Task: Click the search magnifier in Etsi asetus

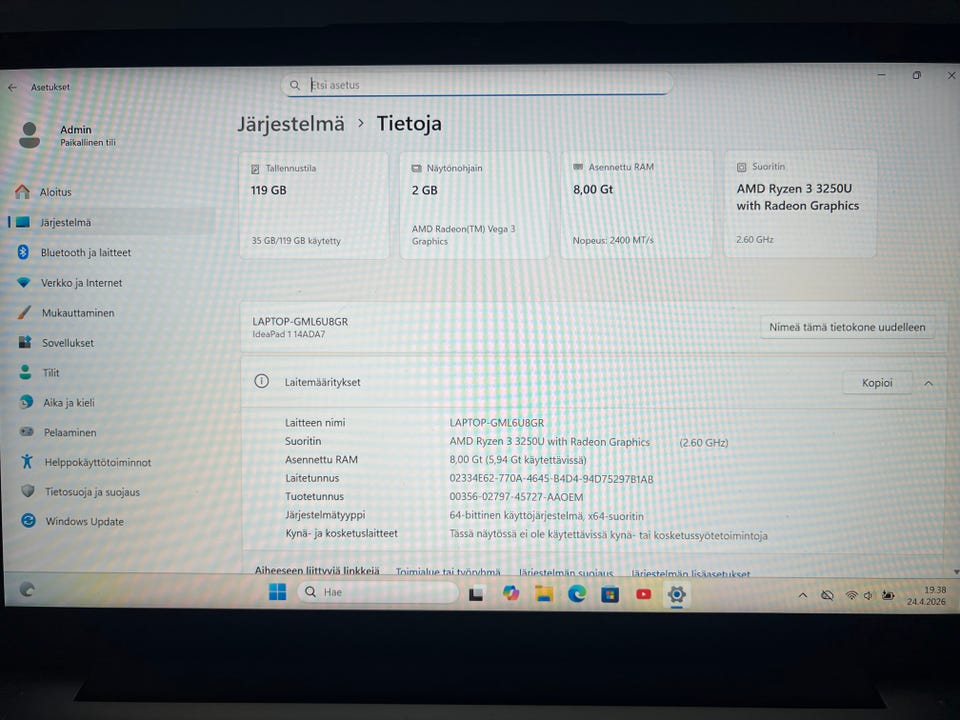Action: click(295, 85)
